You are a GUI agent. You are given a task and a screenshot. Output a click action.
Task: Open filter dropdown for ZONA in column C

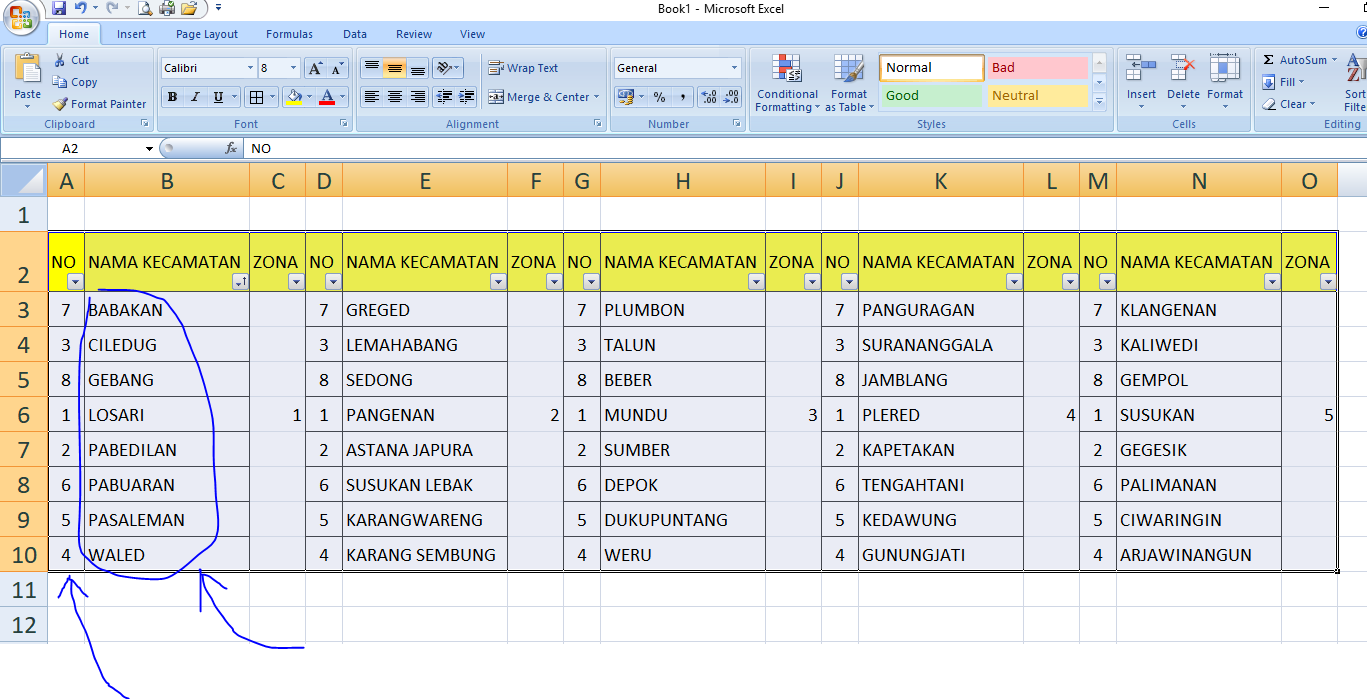[x=296, y=282]
